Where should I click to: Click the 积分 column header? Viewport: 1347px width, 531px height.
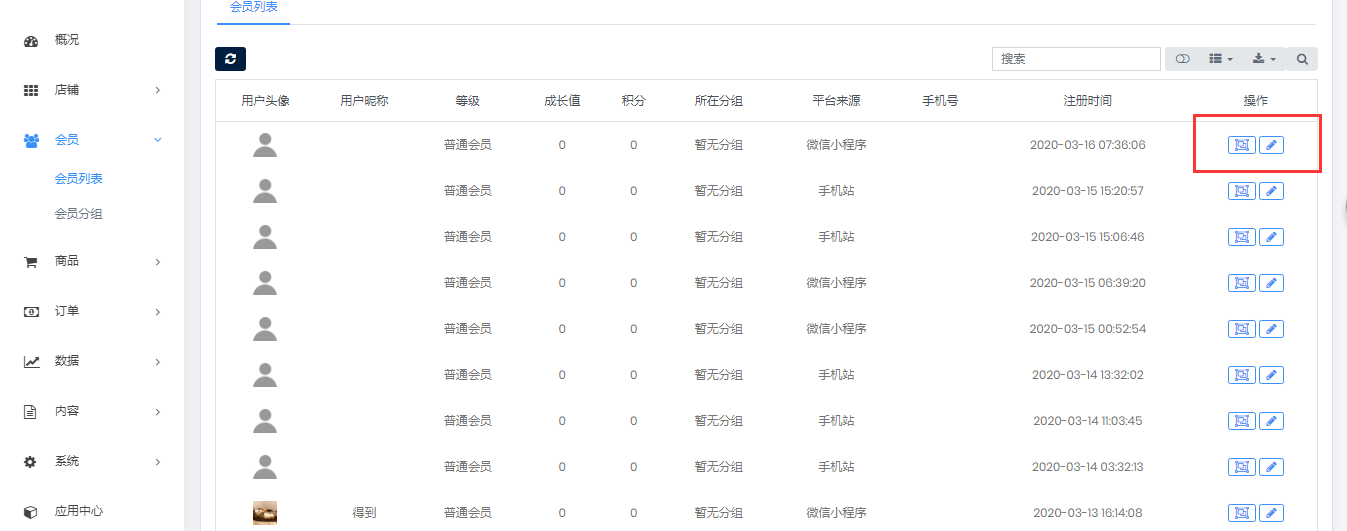(x=633, y=101)
